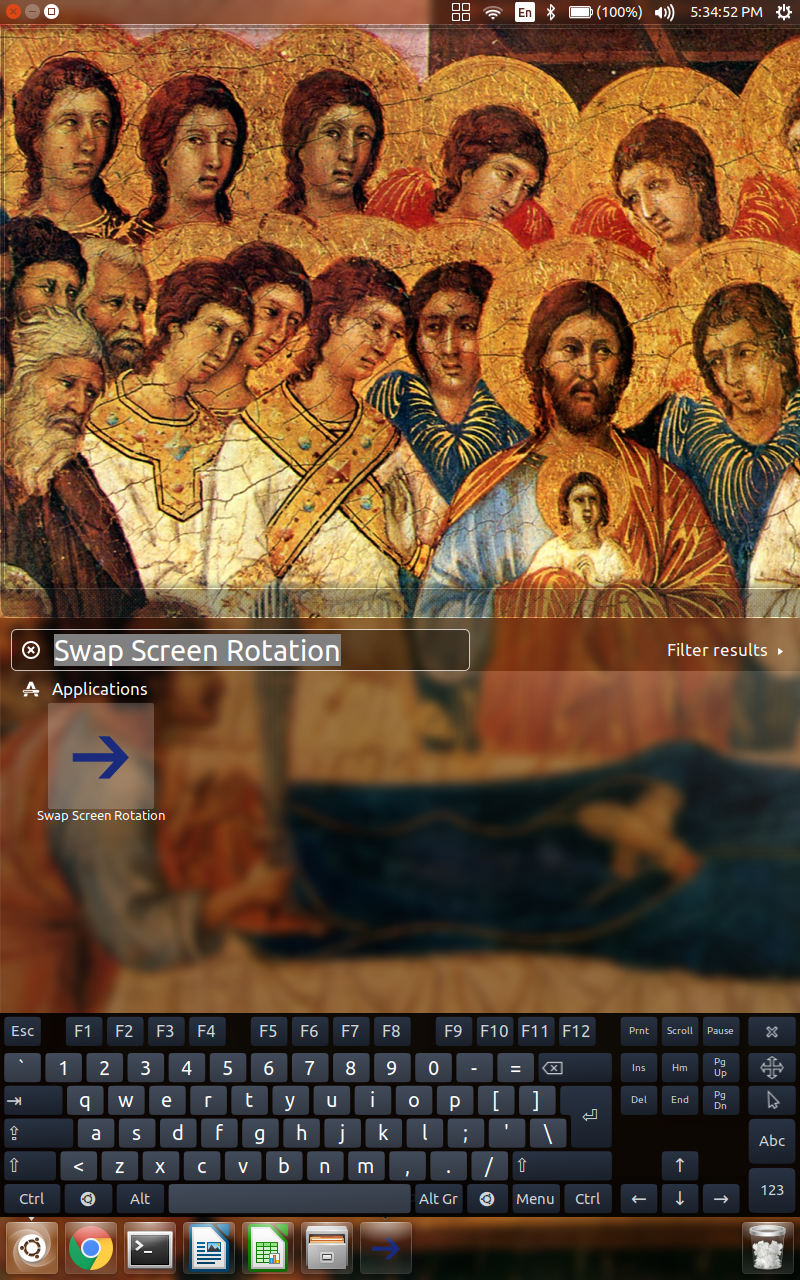Toggle the Alt Gr modifier key
800x1280 pixels.
tap(438, 1199)
